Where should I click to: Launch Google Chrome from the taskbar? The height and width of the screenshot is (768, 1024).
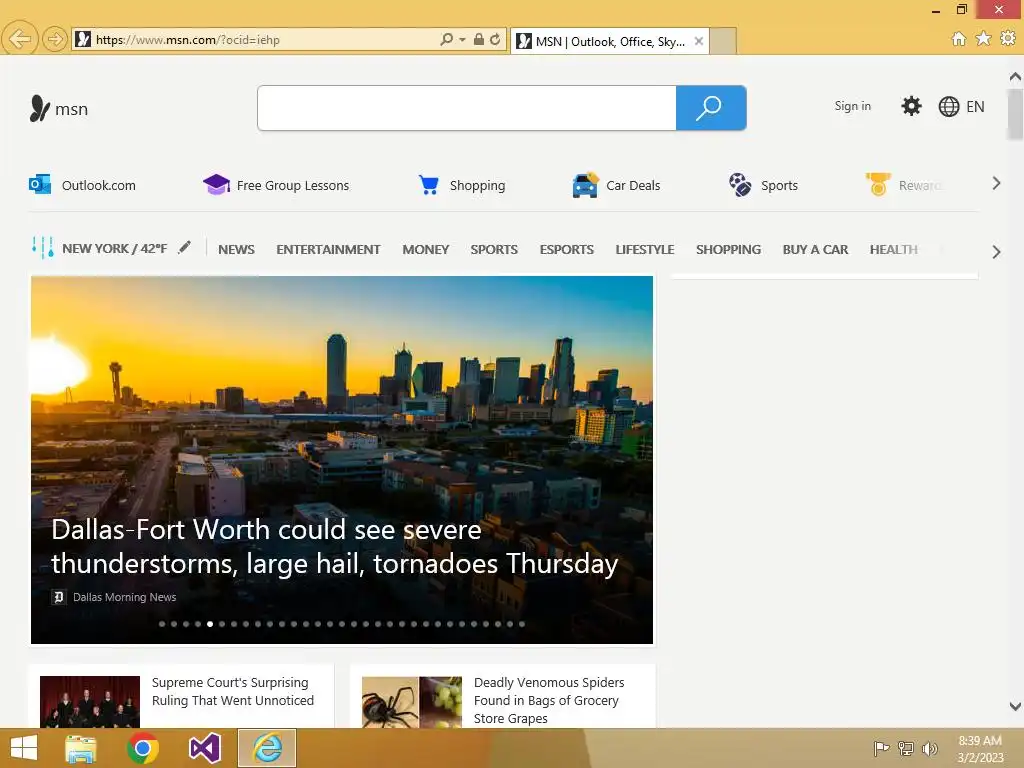point(143,748)
